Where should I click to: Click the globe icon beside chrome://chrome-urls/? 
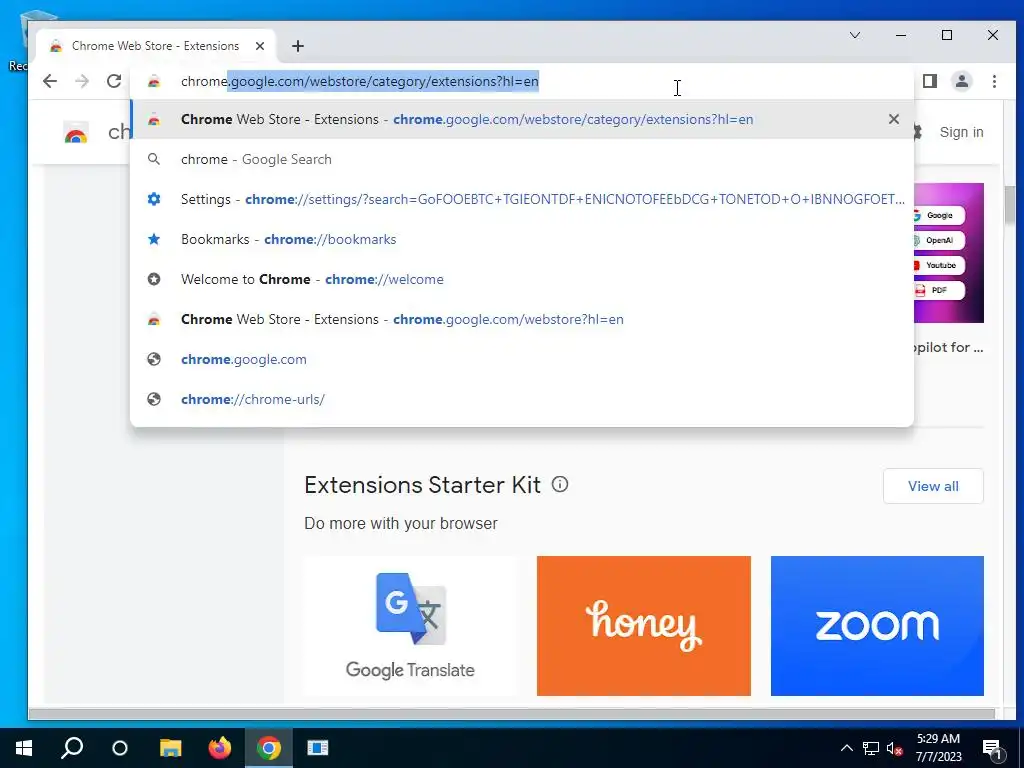[153, 399]
